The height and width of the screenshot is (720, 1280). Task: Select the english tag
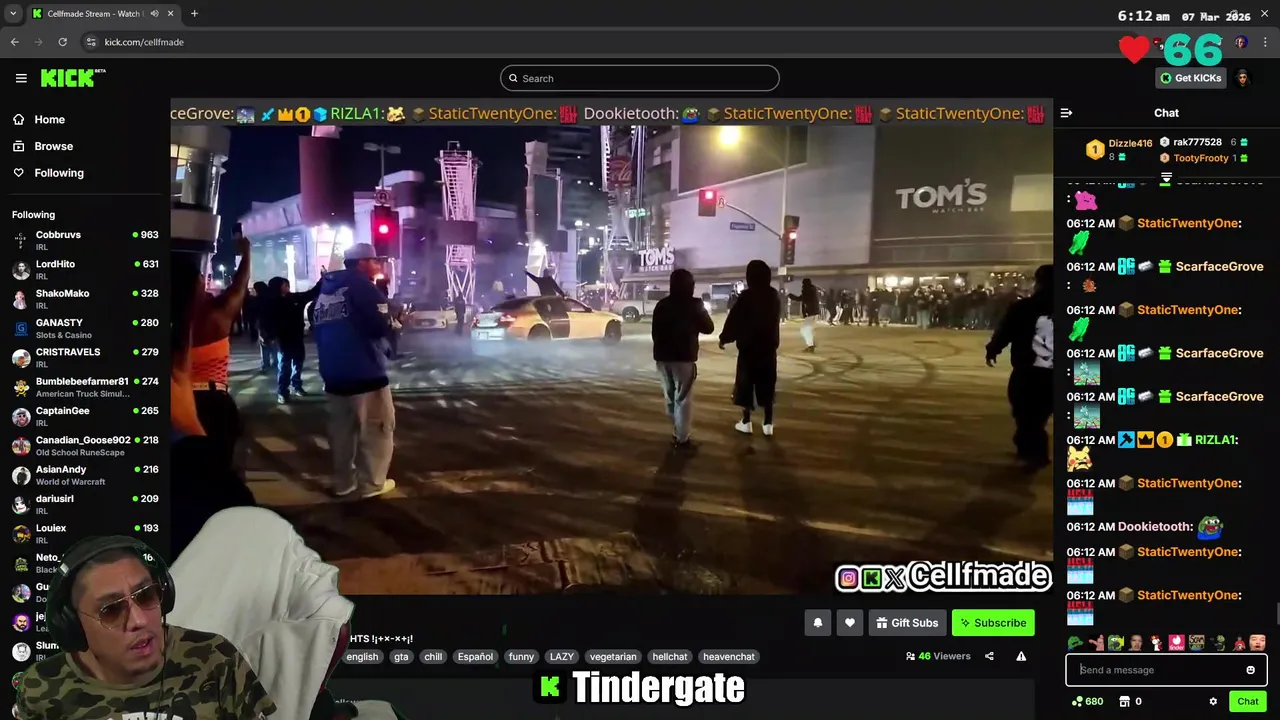362,657
